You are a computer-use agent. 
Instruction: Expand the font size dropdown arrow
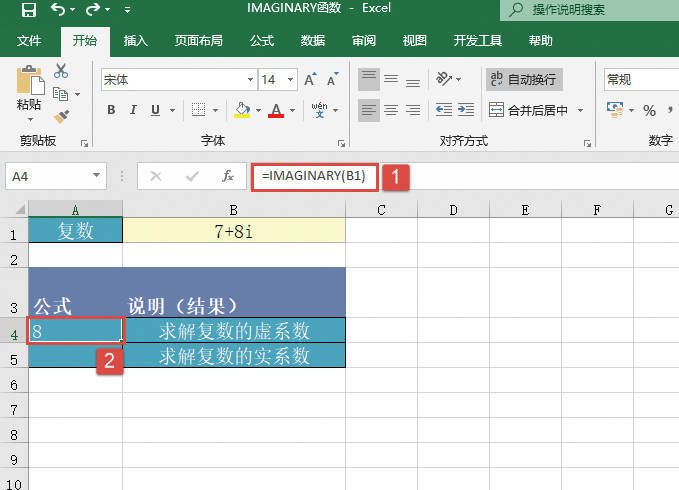pos(291,79)
